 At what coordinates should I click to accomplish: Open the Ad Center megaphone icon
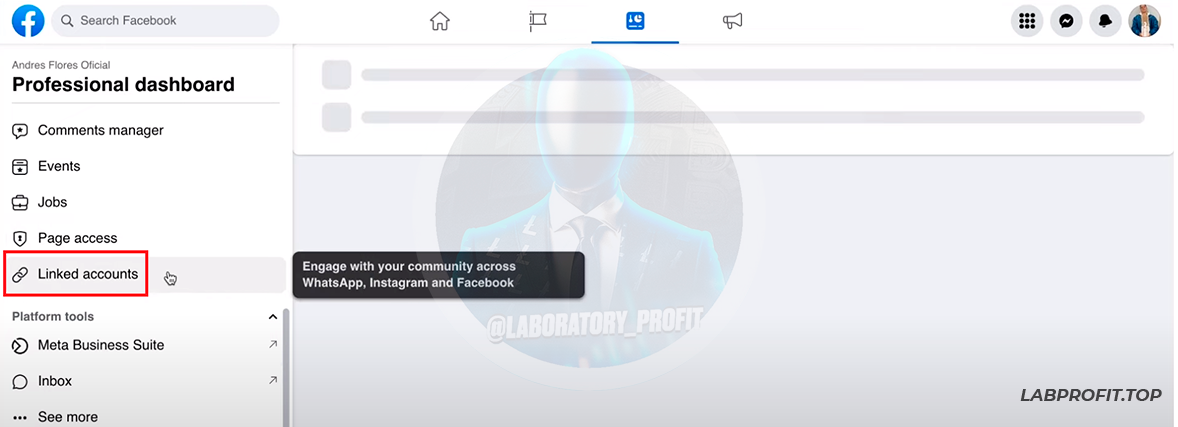[x=732, y=21]
